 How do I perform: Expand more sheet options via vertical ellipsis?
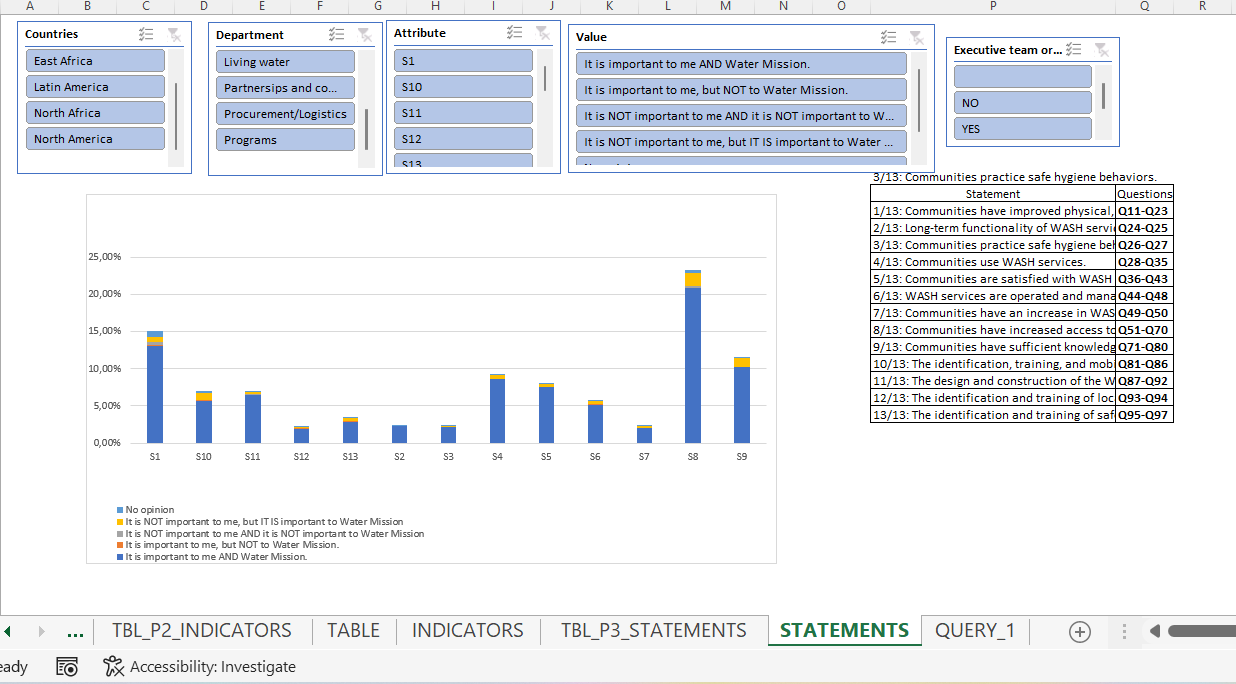1123,631
